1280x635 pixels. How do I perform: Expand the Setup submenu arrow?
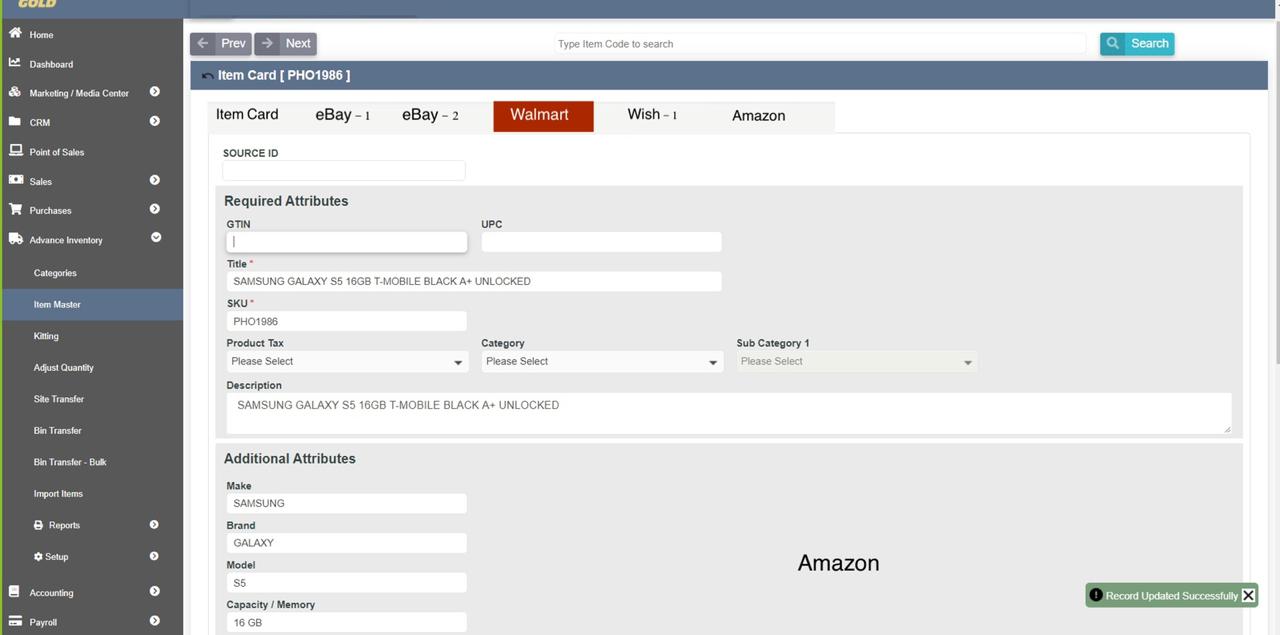(x=154, y=556)
